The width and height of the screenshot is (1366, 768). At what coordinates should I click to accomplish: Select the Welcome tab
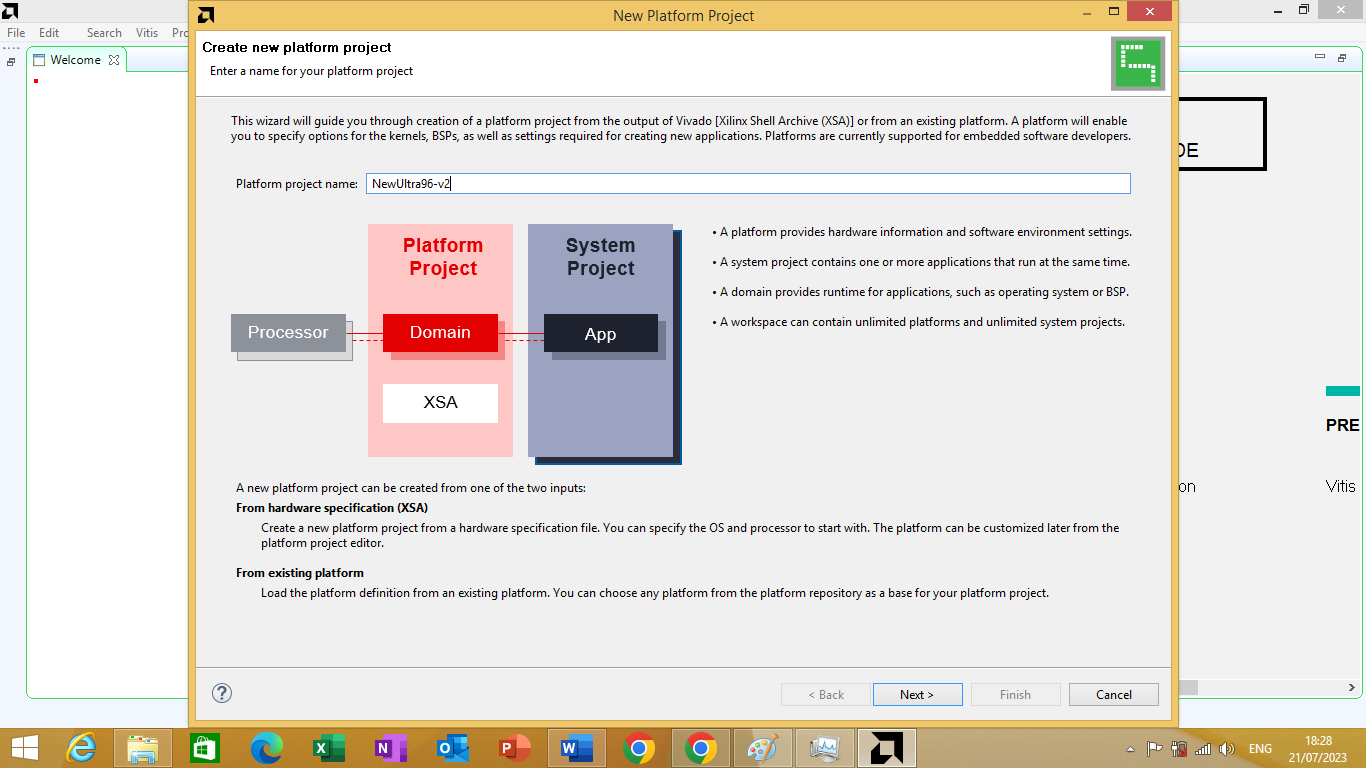click(x=75, y=60)
